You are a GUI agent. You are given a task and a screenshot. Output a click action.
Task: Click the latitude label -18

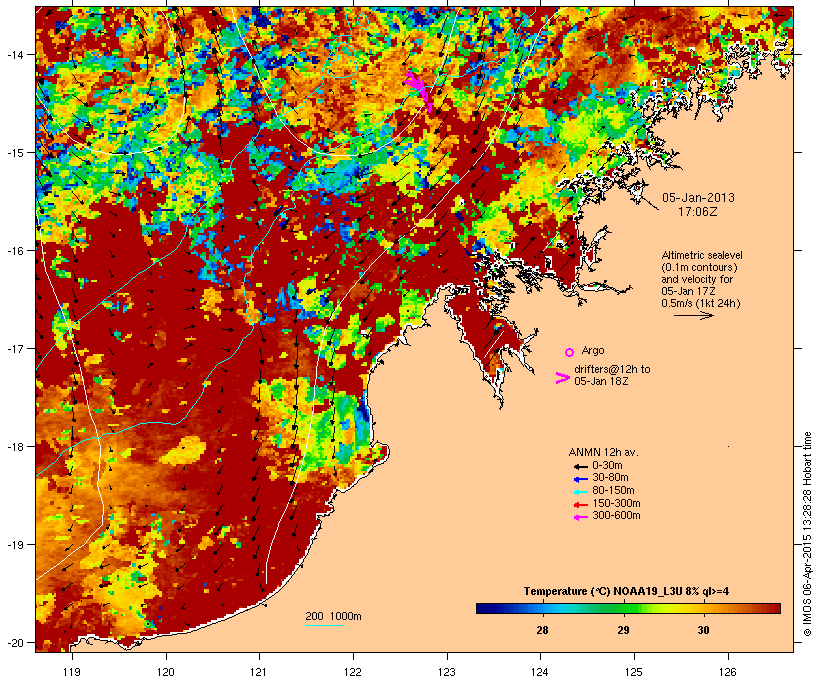(14, 447)
